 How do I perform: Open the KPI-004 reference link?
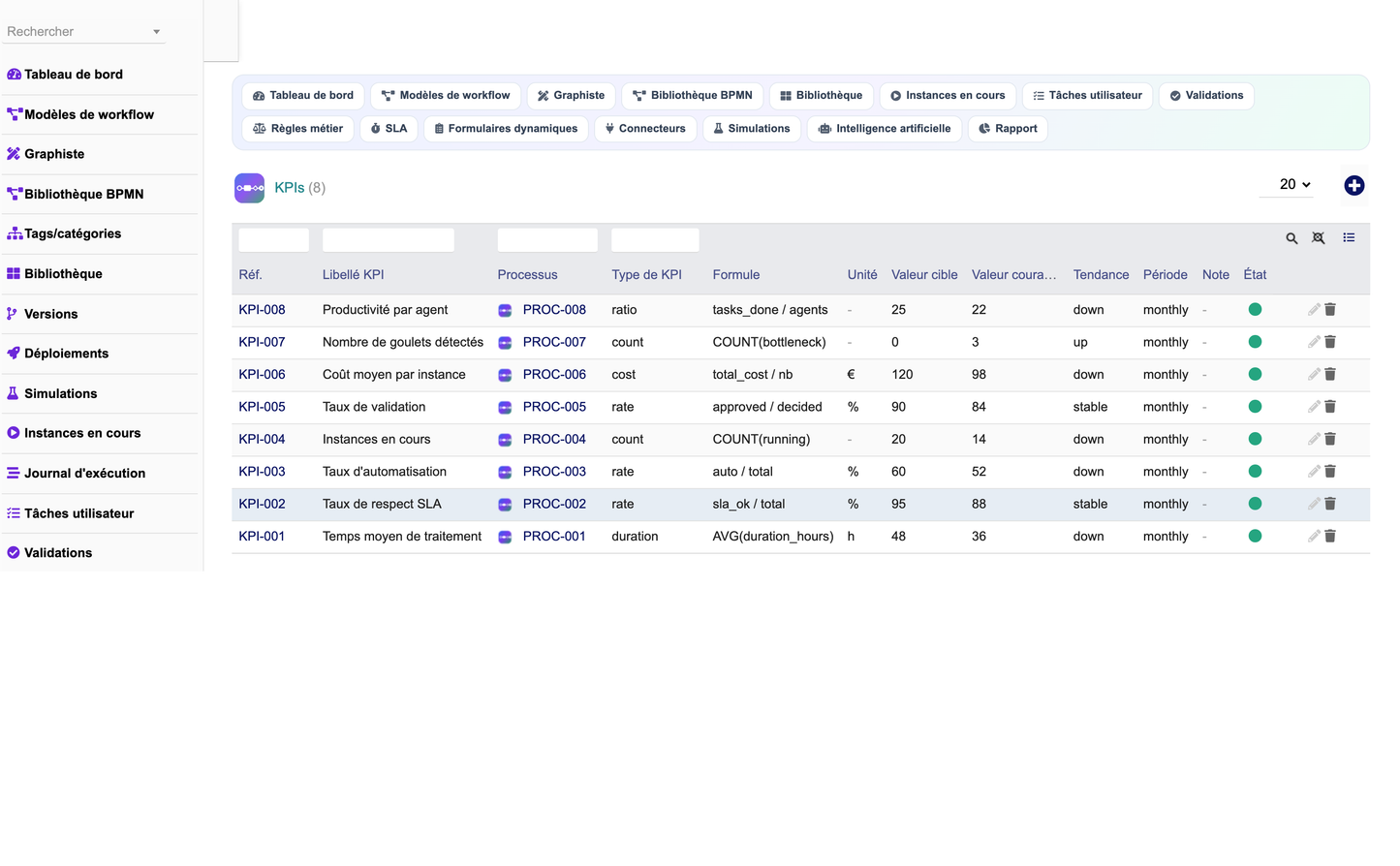262,439
